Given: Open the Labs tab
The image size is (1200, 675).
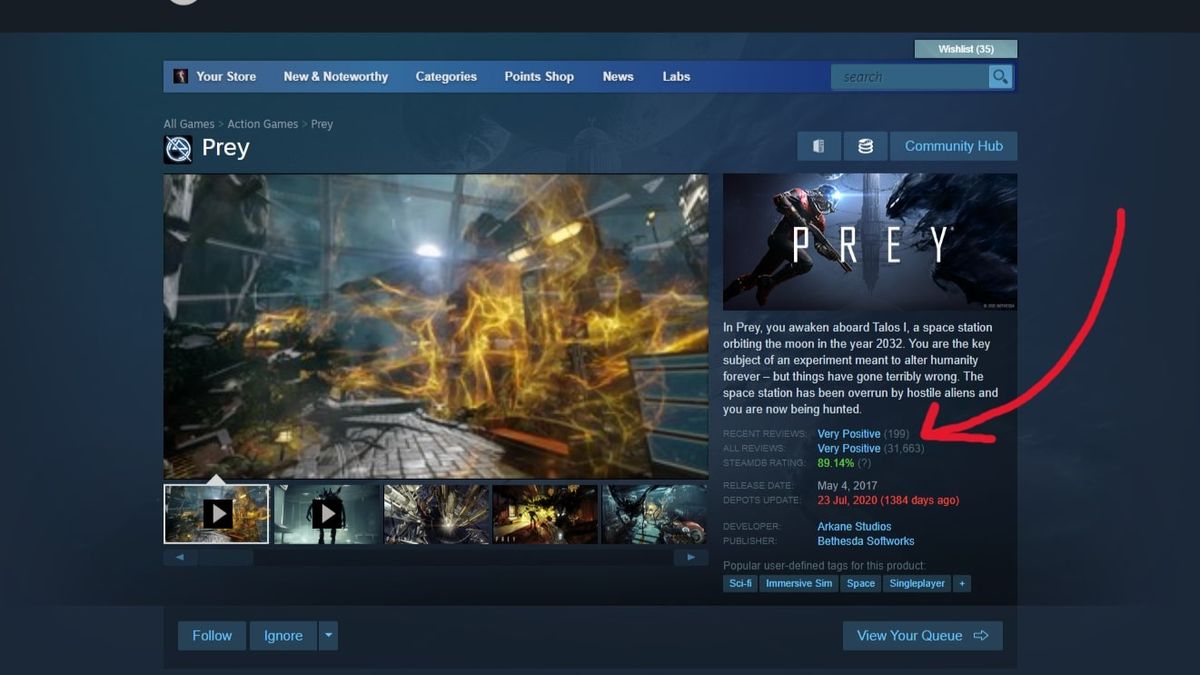Looking at the screenshot, I should click(676, 76).
